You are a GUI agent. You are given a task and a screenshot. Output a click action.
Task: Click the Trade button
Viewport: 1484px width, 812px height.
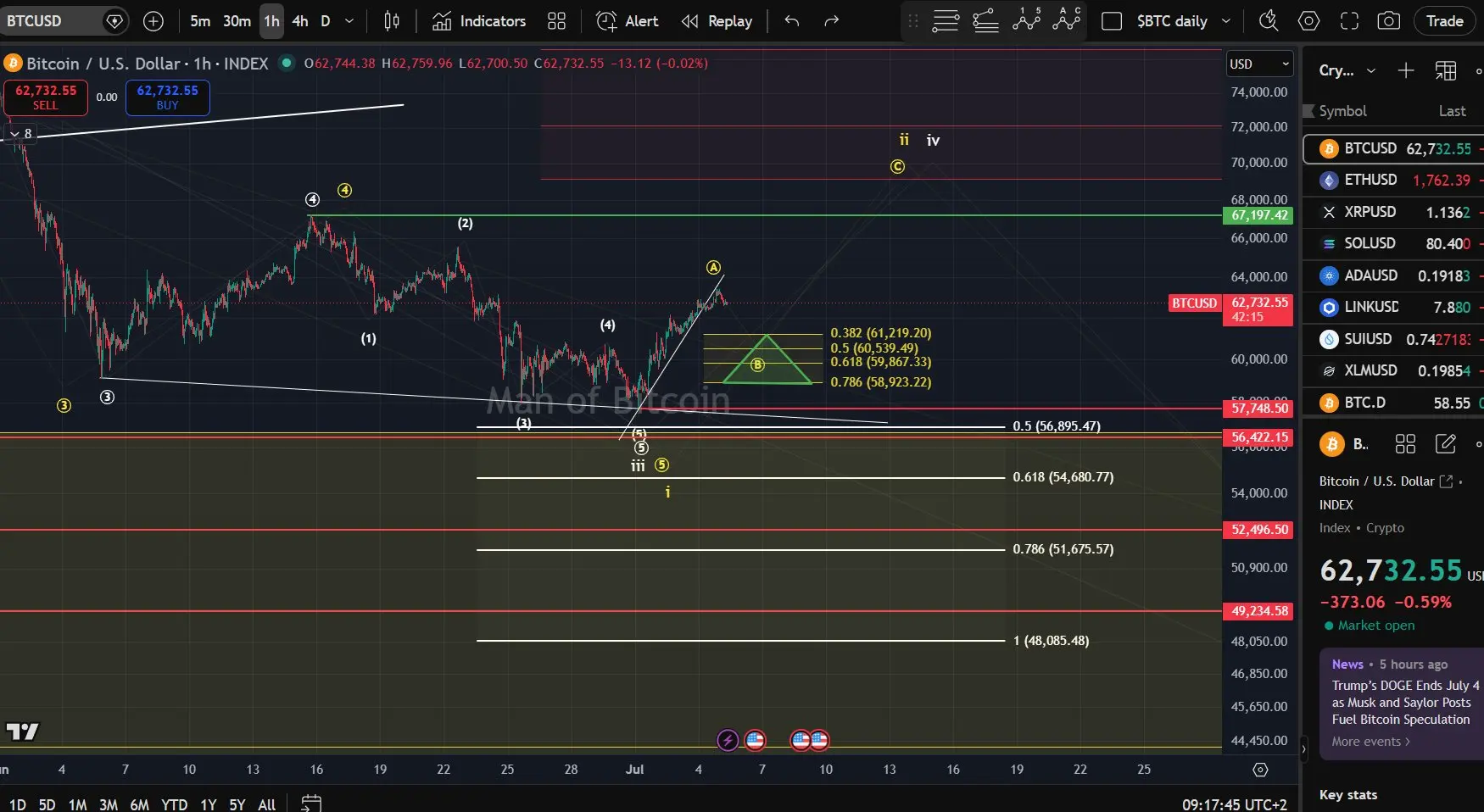(1444, 21)
